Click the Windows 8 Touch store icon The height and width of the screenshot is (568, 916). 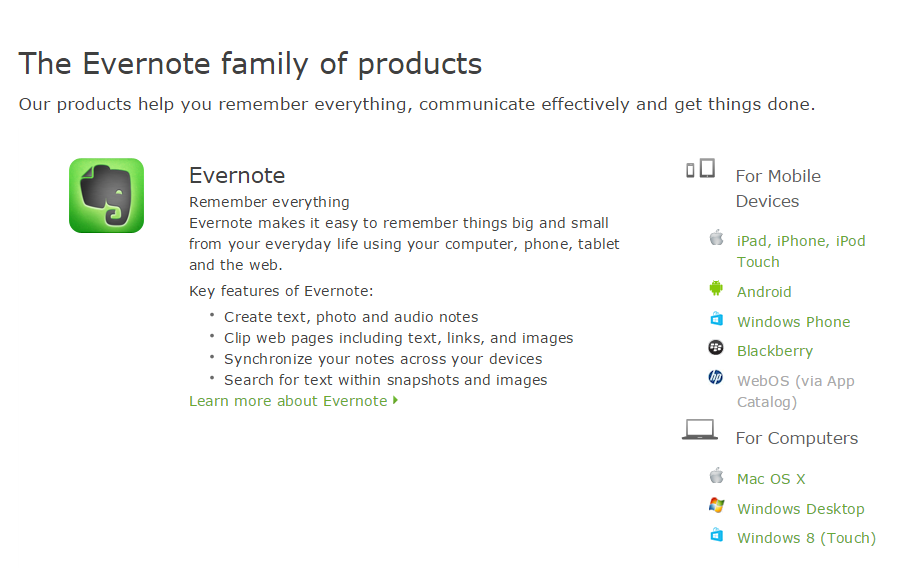[x=716, y=535]
